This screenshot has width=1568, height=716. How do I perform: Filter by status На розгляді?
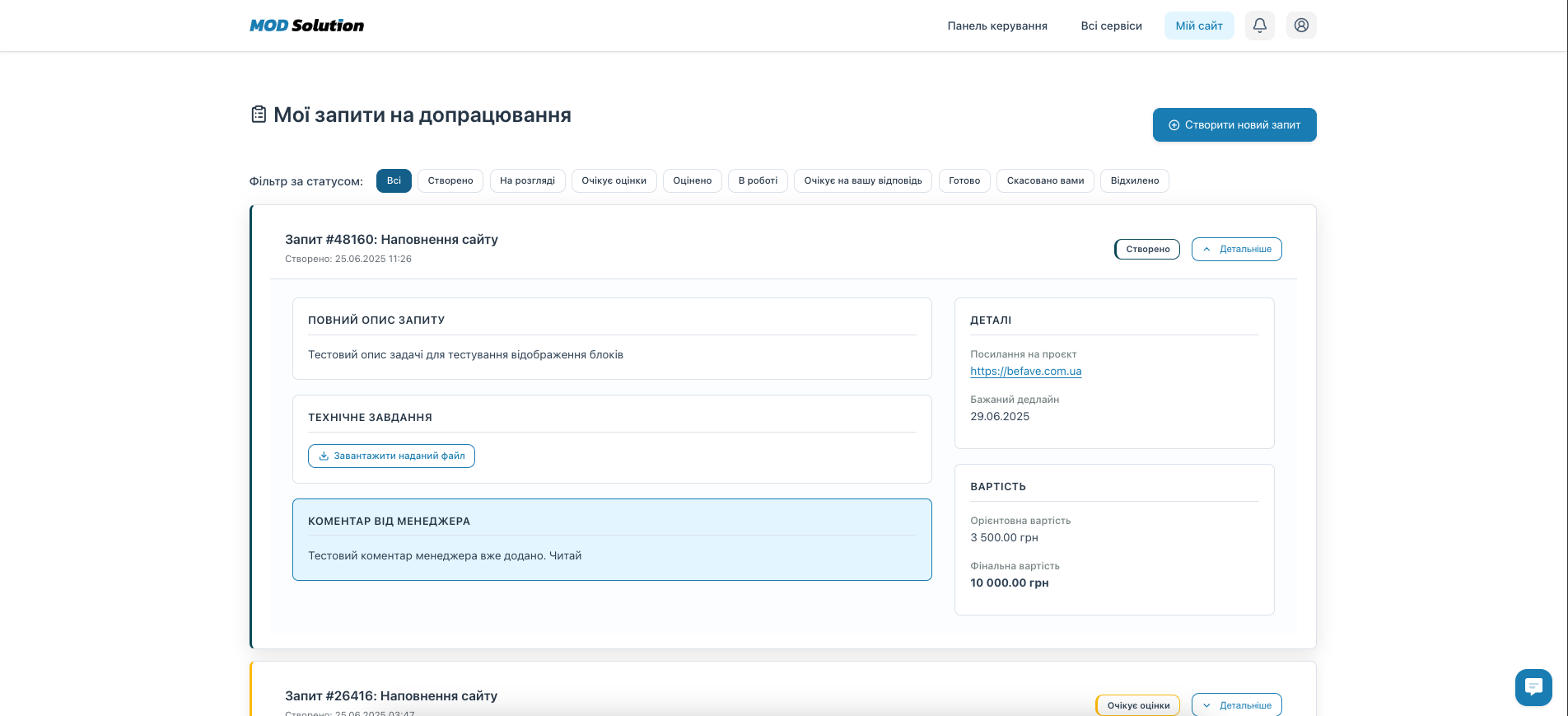click(x=527, y=180)
